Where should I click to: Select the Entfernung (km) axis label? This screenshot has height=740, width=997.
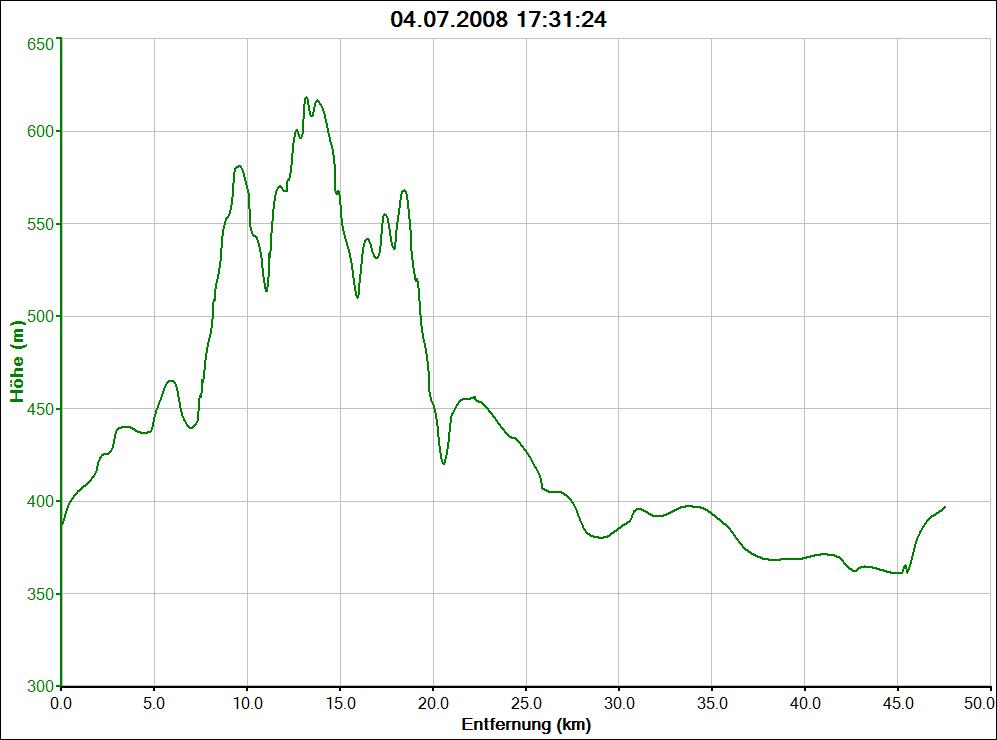point(526,723)
